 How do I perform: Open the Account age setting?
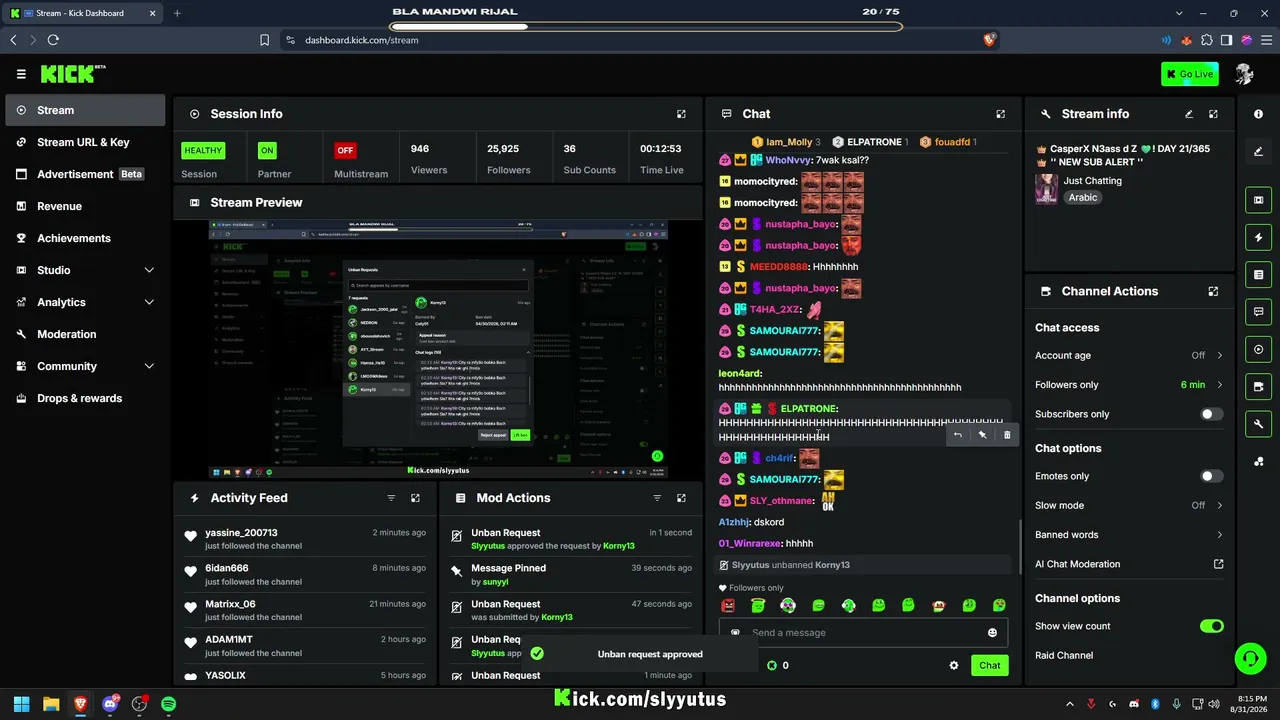click(1129, 355)
